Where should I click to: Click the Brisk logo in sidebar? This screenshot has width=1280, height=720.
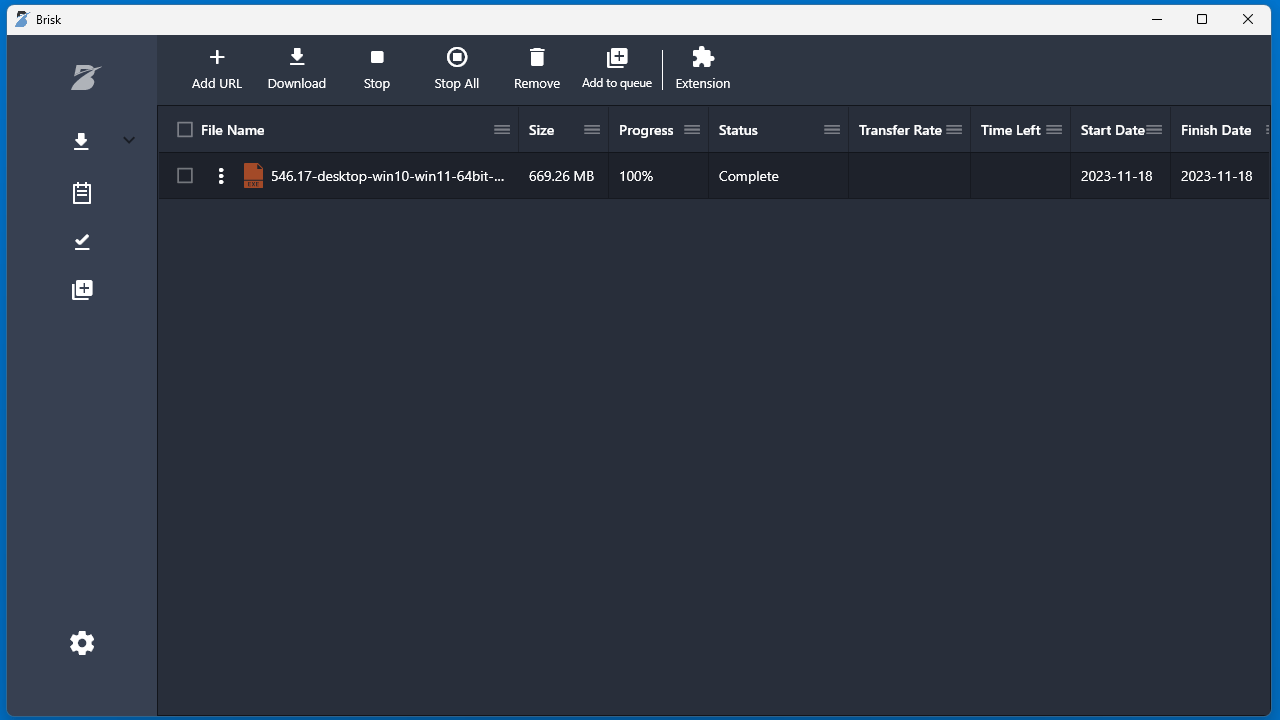pos(86,77)
